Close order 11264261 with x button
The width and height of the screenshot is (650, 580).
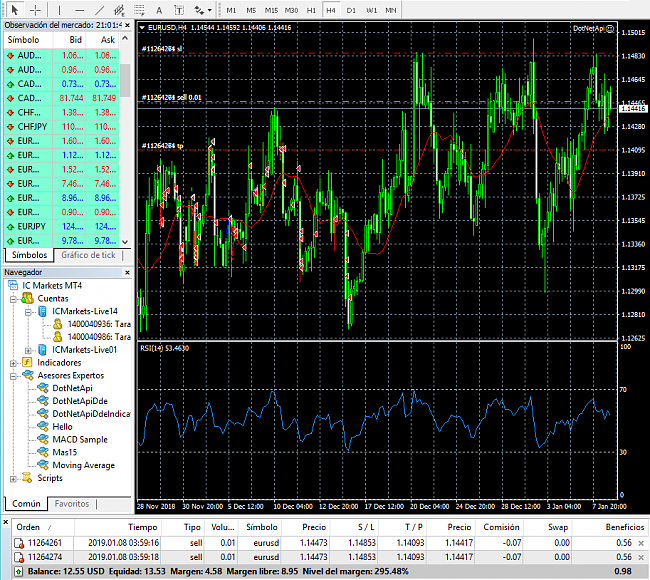click(x=641, y=543)
